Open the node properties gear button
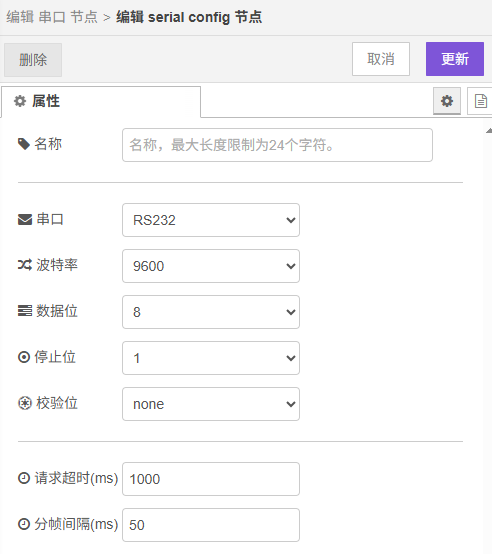The width and height of the screenshot is (492, 554). 447,101
